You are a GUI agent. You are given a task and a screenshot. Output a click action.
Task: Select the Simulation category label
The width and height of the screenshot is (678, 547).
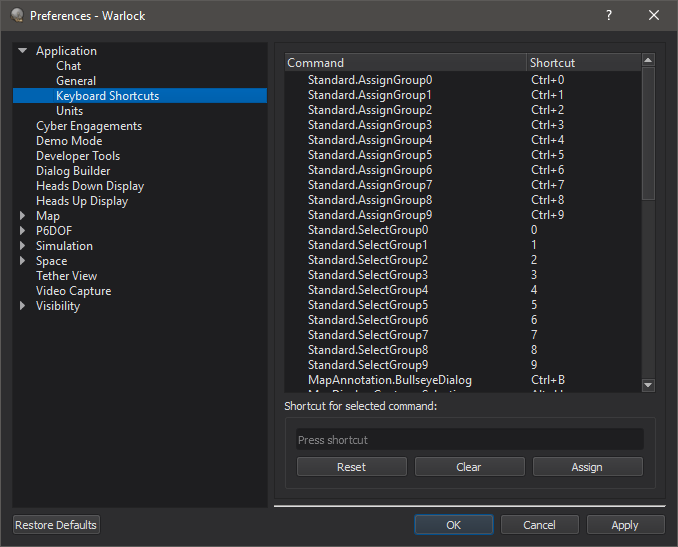[64, 246]
